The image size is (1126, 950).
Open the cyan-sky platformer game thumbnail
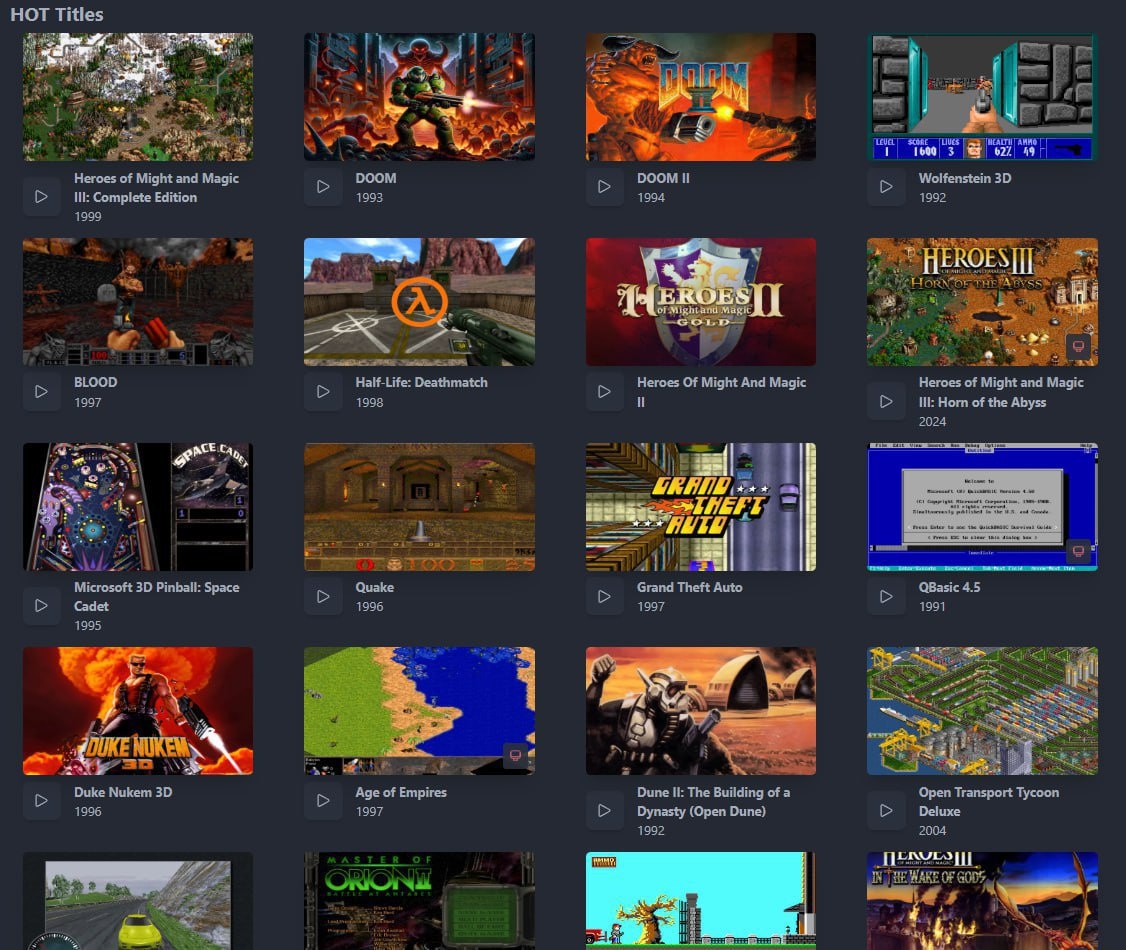click(x=701, y=901)
